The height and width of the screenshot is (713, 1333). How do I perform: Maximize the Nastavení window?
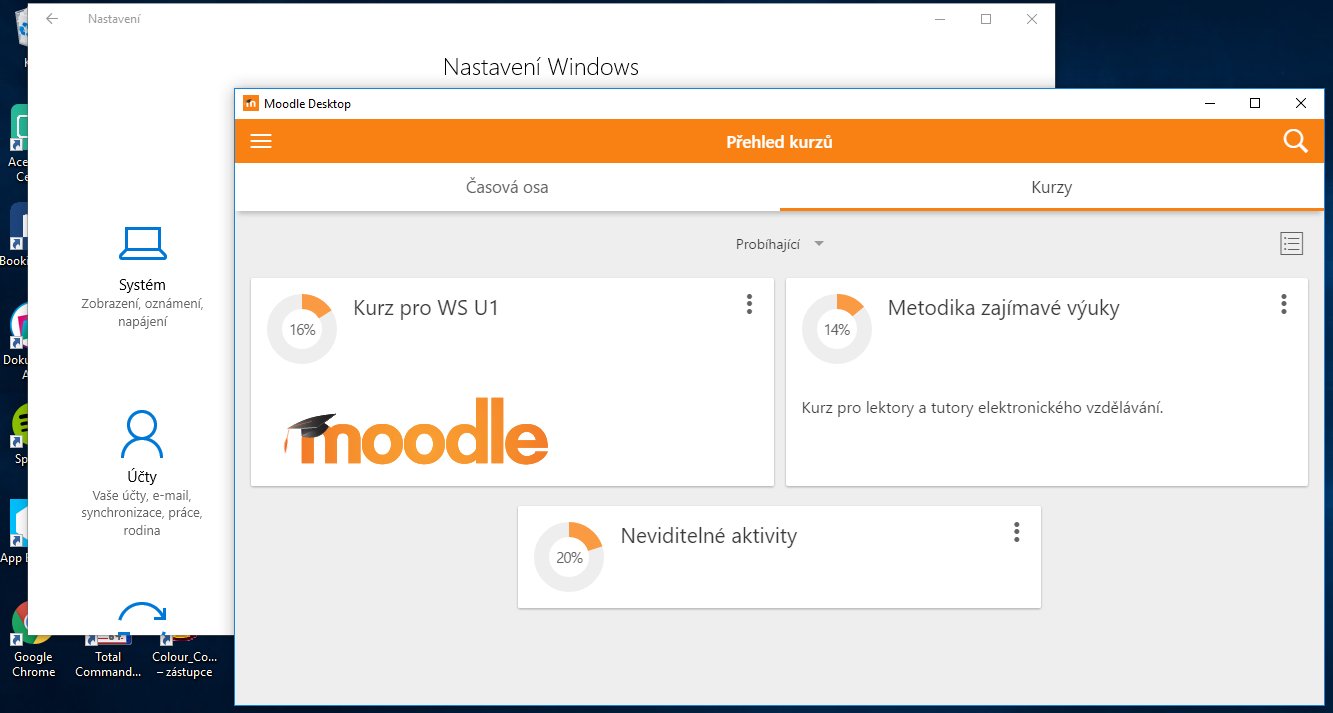[986, 18]
